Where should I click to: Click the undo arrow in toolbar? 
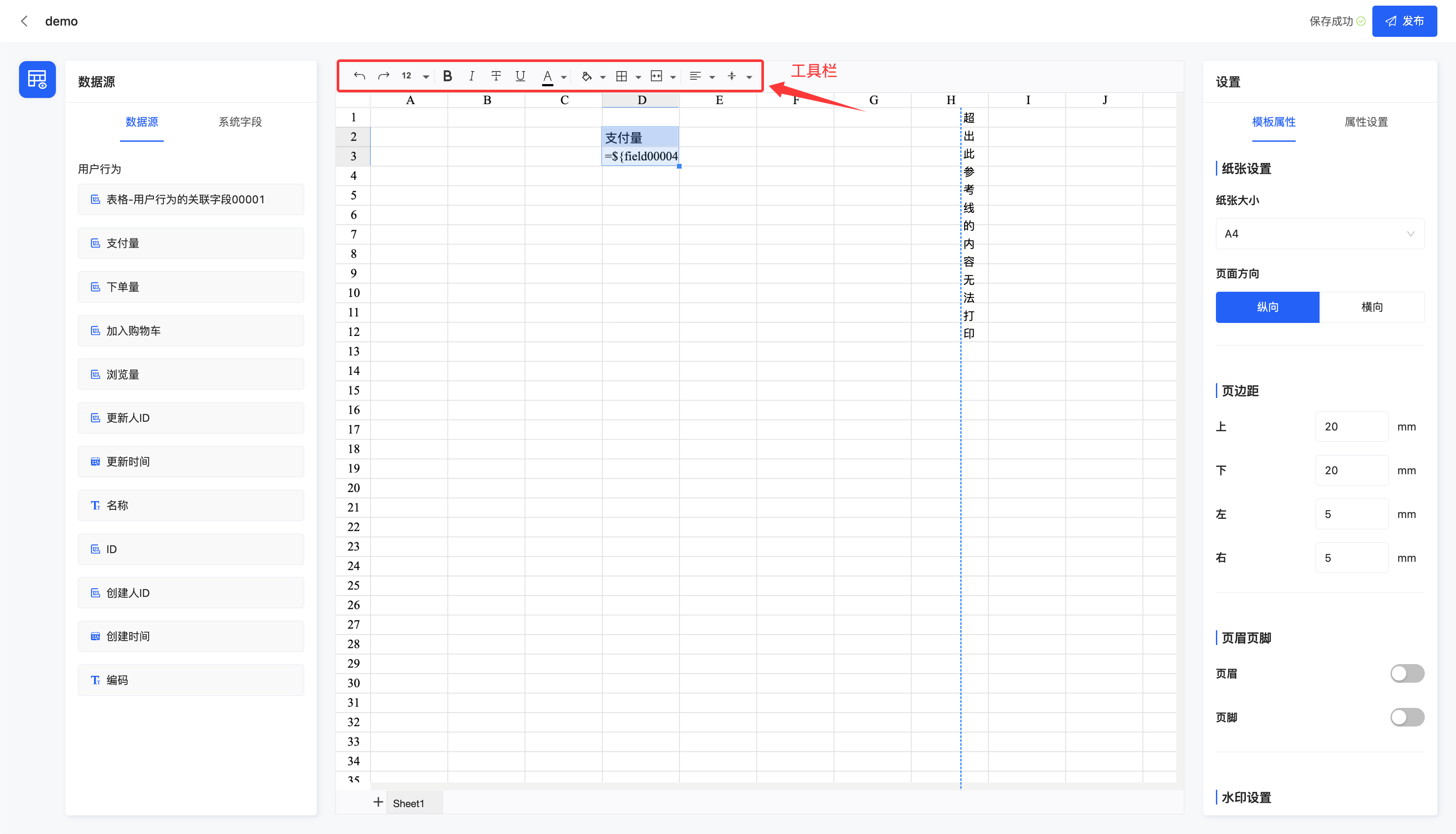(359, 76)
